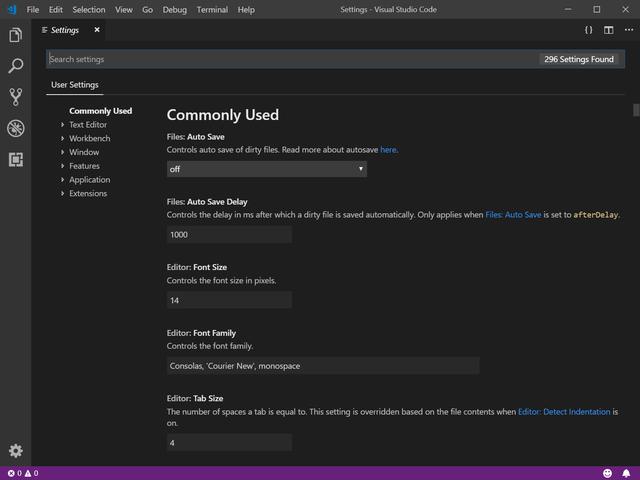Open the Help menu
Screen dimensions: 640x480
(x=246, y=9)
